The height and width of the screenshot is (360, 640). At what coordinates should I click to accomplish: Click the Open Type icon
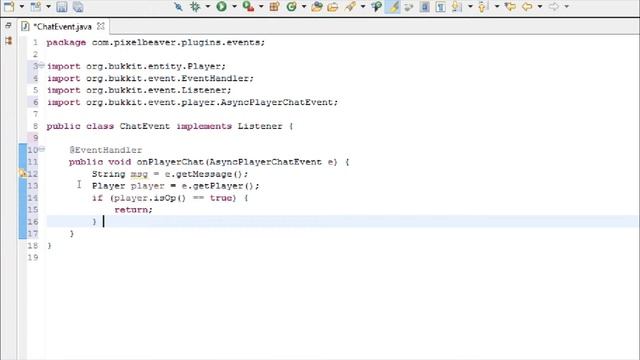317,7
